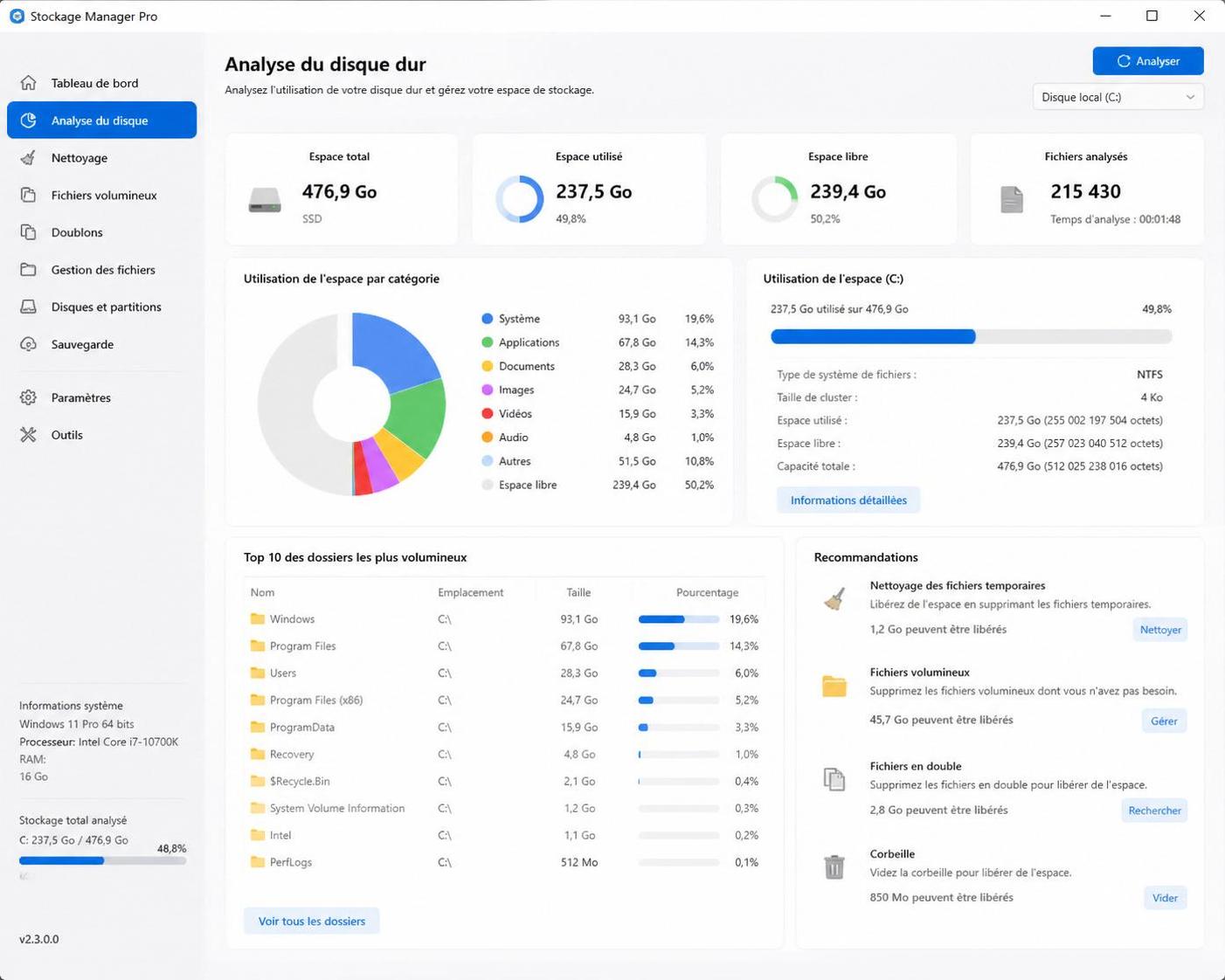Screen dimensions: 1225x980
Task: Click the Windows folder icon in the list
Action: [x=258, y=619]
